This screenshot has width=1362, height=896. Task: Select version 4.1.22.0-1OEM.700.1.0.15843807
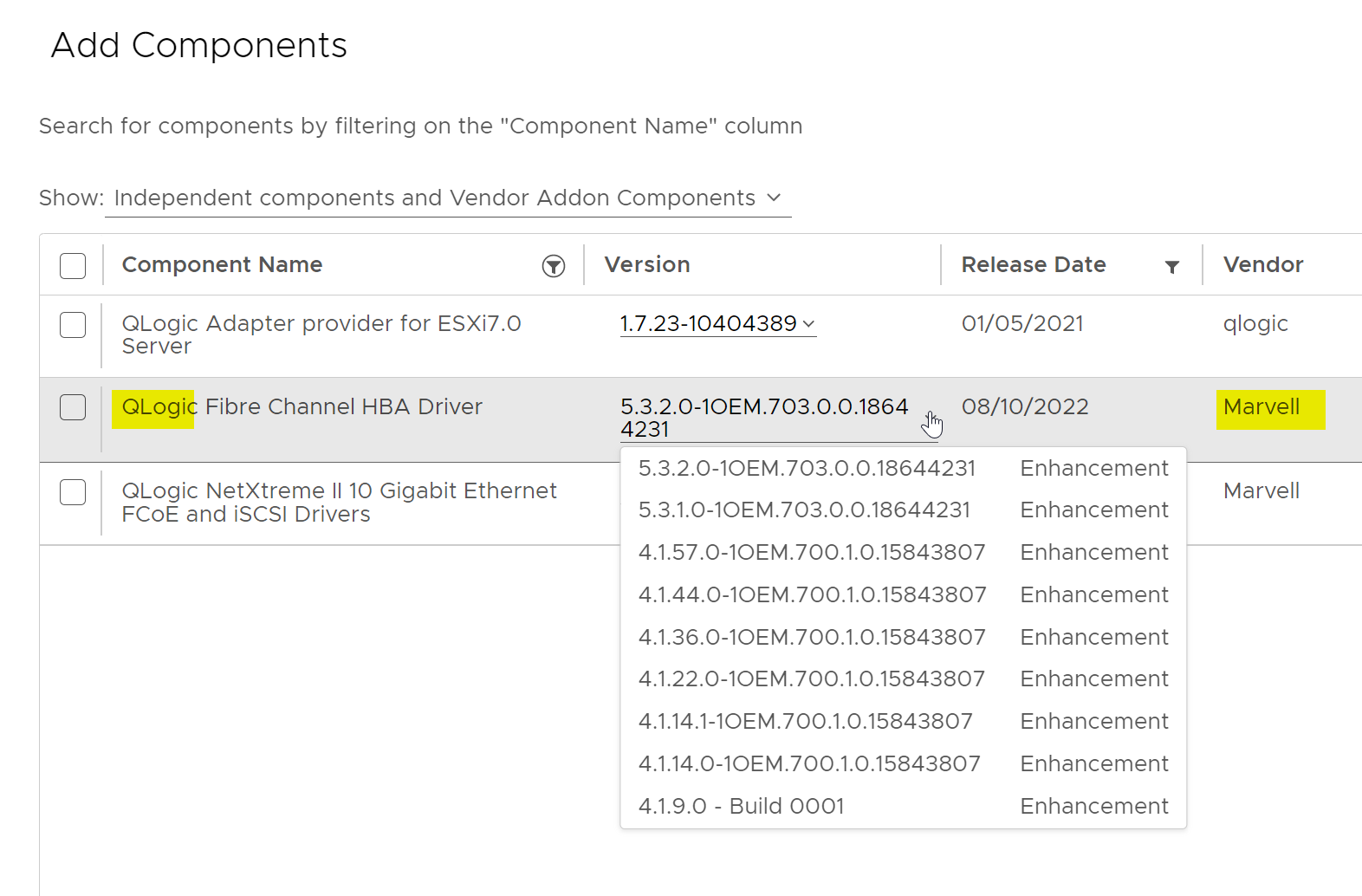click(x=903, y=678)
